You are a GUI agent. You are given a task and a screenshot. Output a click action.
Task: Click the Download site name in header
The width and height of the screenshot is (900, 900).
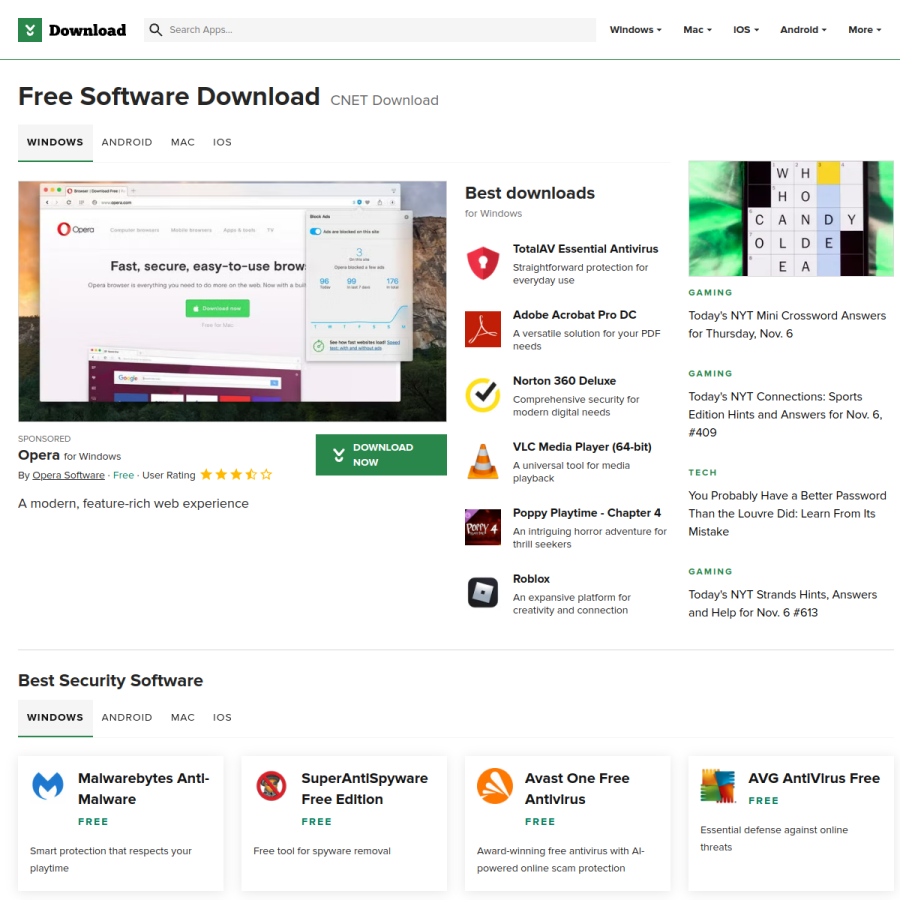[x=87, y=30]
